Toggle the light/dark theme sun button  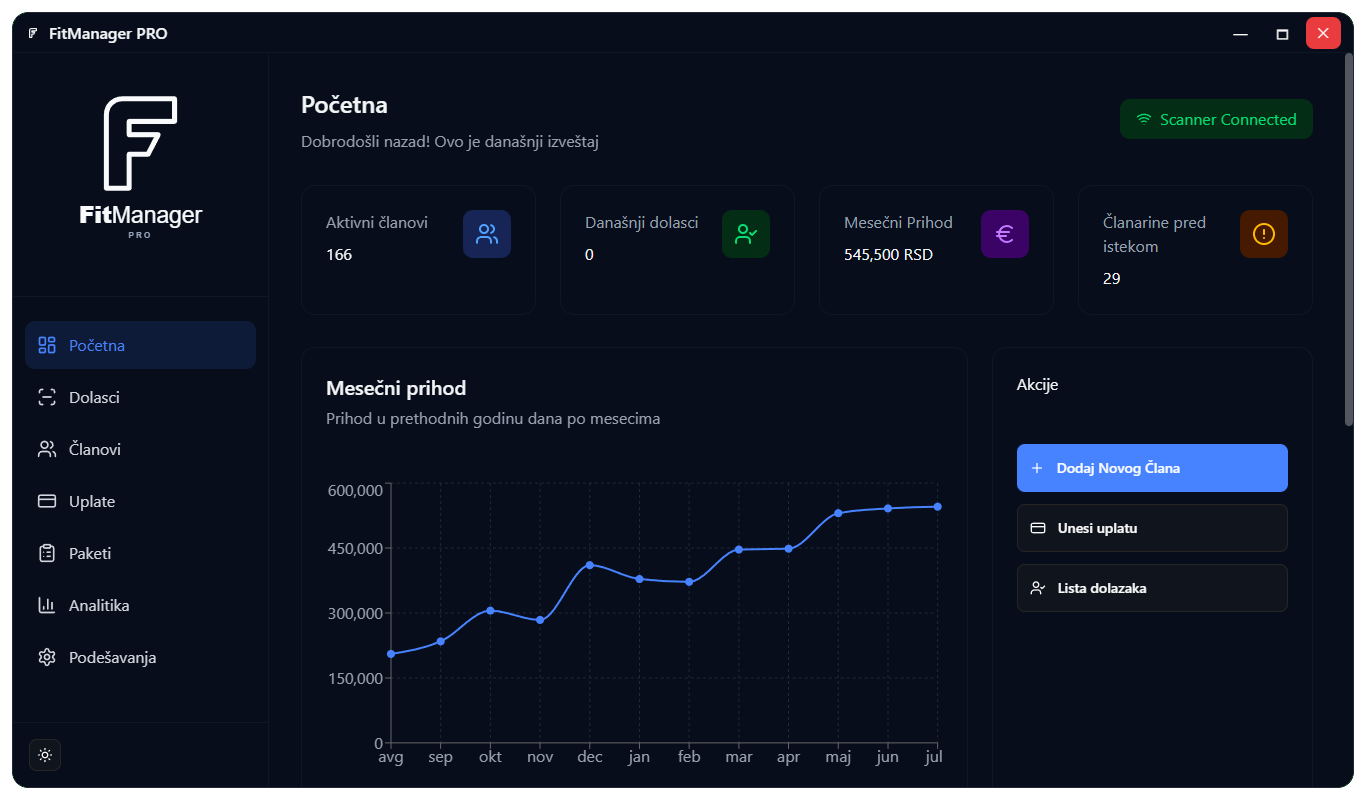click(45, 755)
